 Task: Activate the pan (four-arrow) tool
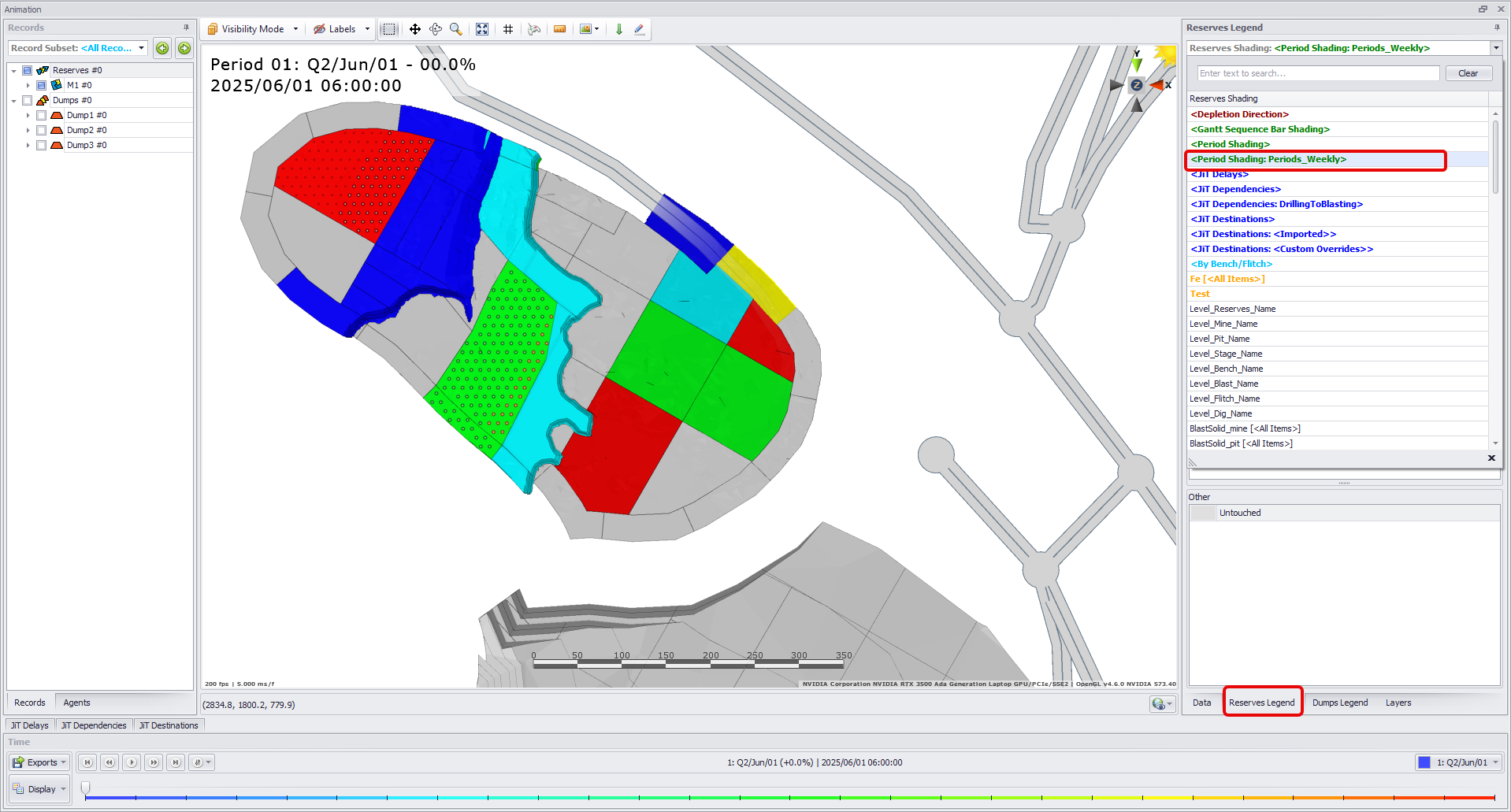(415, 29)
